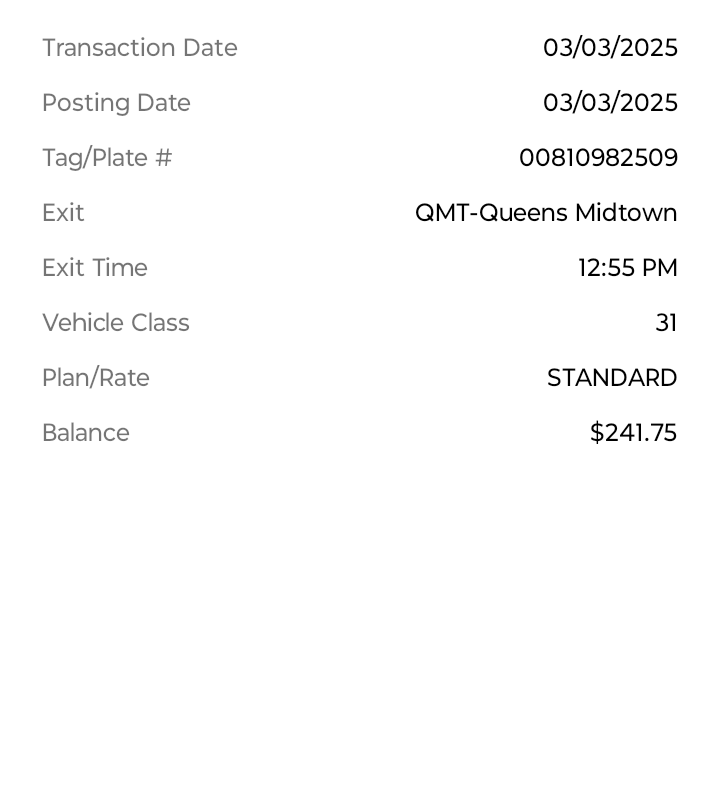Click the Exit label
The width and height of the screenshot is (720, 800).
pyautogui.click(x=63, y=213)
